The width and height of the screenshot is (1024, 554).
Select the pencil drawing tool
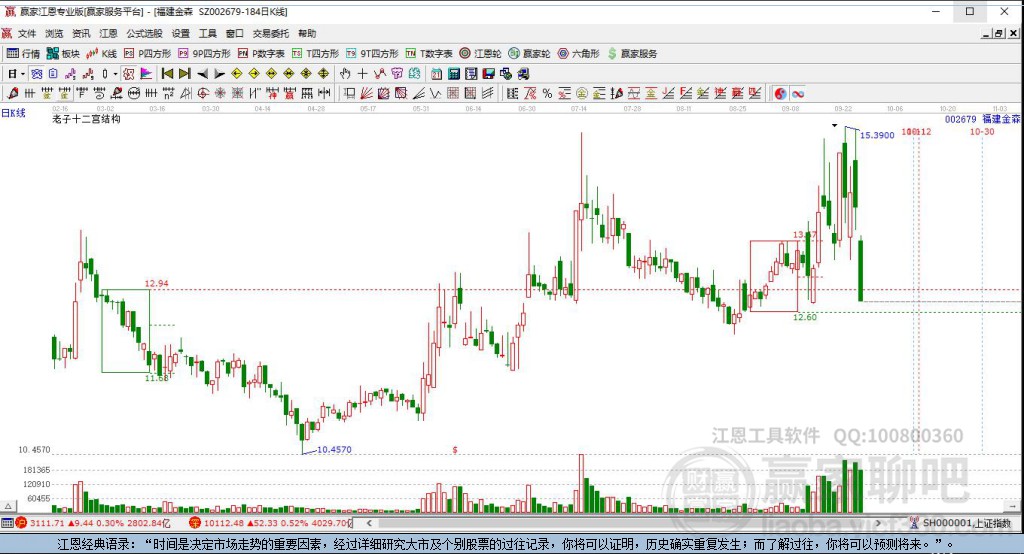[12, 93]
